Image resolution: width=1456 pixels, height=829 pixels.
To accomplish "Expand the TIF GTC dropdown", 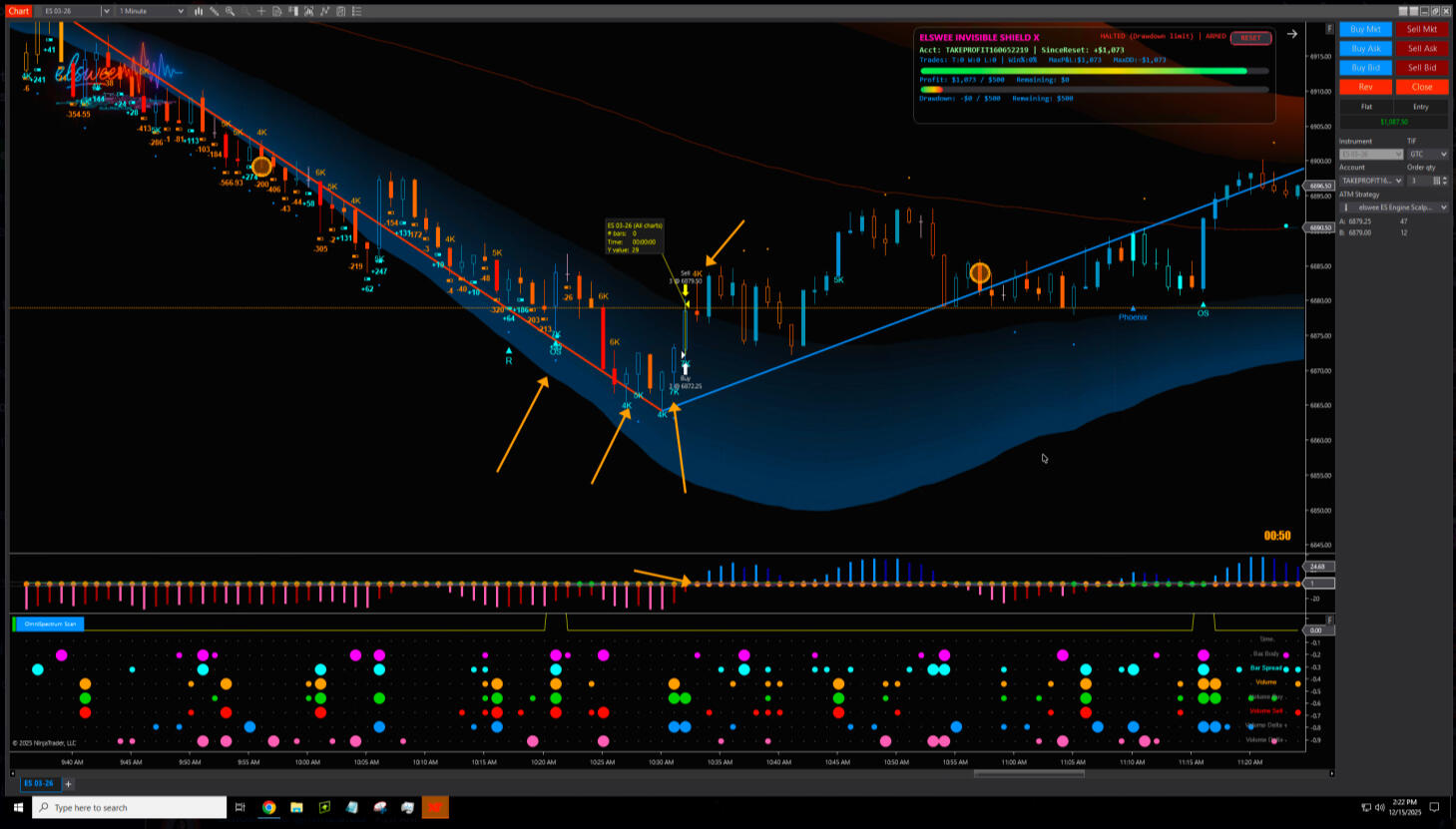I will pos(1427,154).
